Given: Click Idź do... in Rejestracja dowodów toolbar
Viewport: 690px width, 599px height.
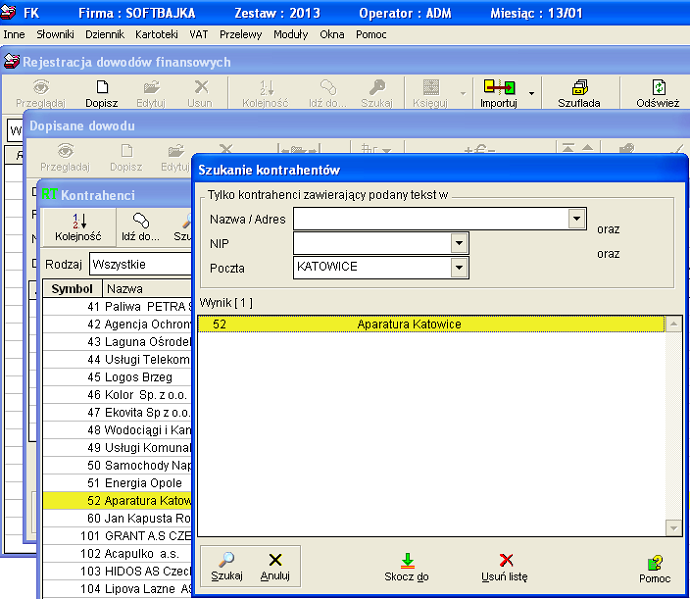Looking at the screenshot, I should (328, 93).
